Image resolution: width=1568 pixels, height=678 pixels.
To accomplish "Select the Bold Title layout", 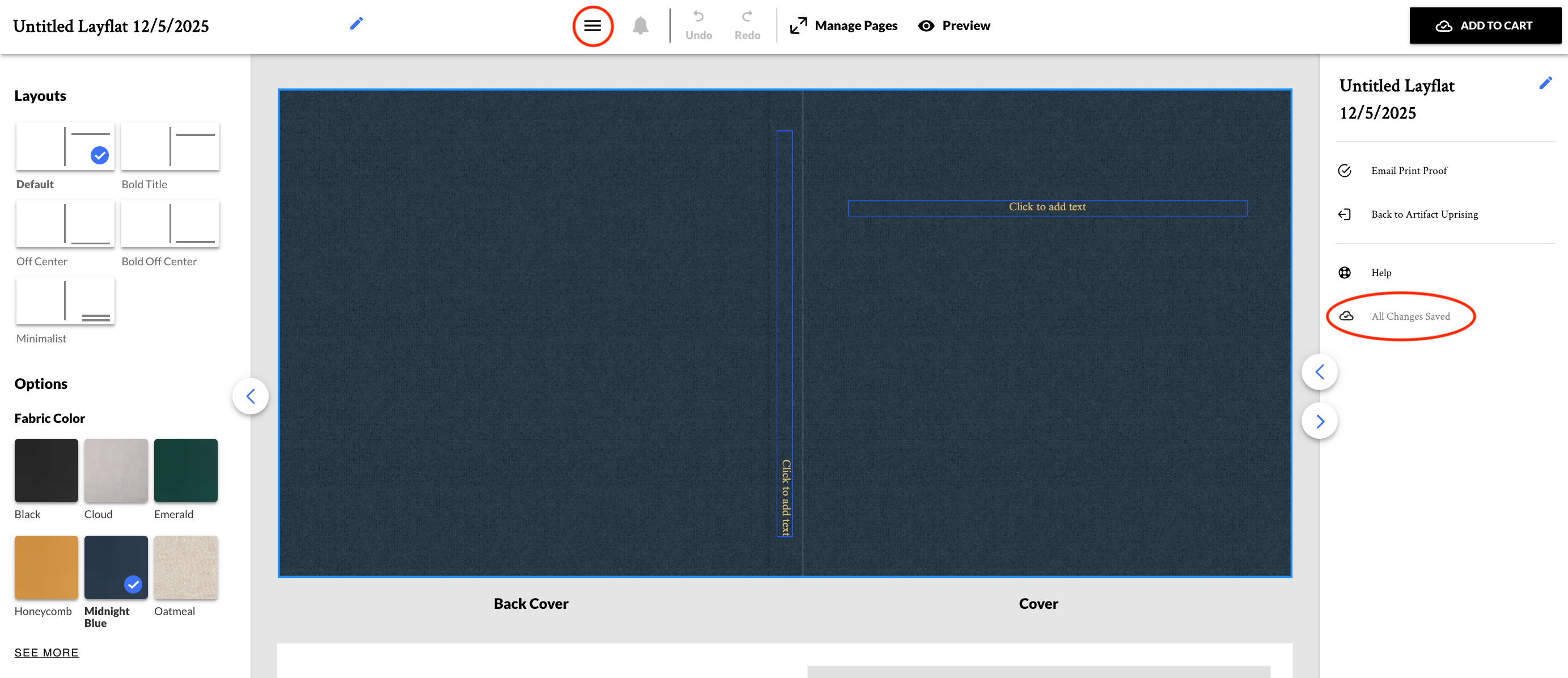I will (x=170, y=146).
